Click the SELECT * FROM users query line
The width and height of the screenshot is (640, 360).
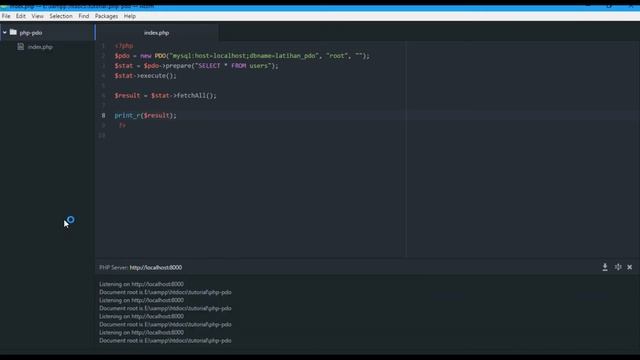pyautogui.click(x=196, y=66)
